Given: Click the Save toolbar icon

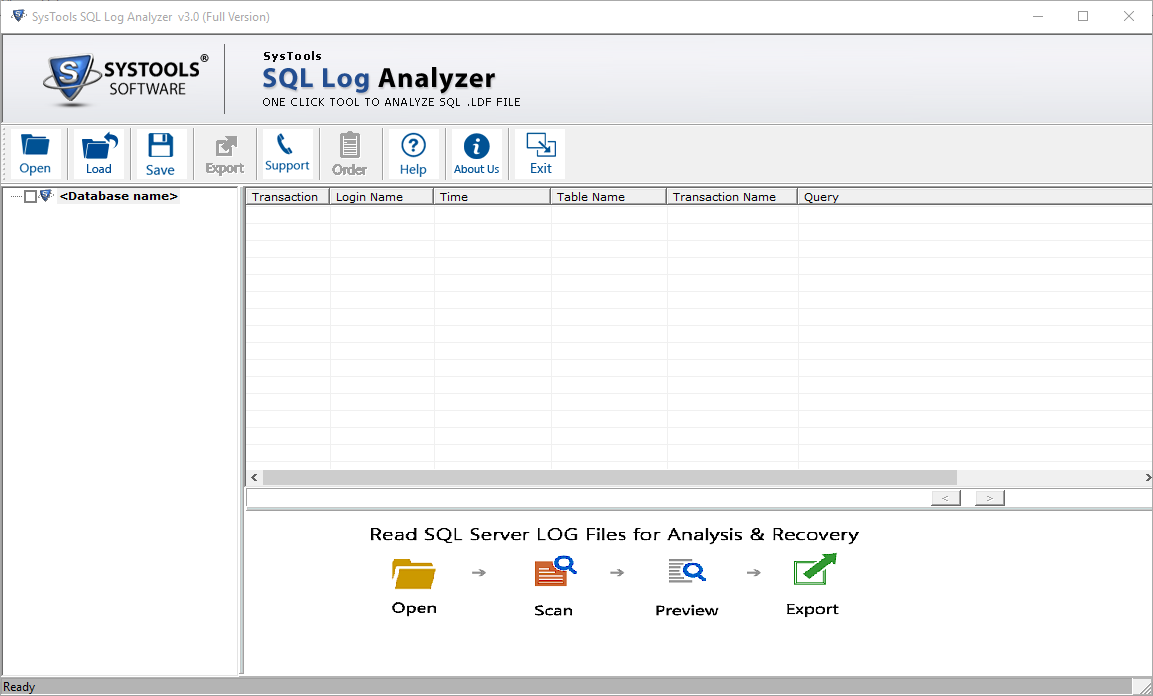Looking at the screenshot, I should 160,154.
